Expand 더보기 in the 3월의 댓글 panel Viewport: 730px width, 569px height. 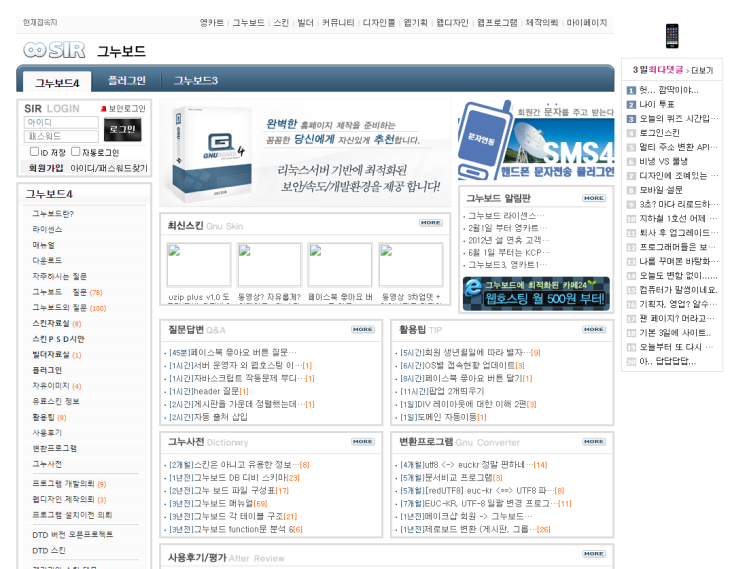(702, 70)
